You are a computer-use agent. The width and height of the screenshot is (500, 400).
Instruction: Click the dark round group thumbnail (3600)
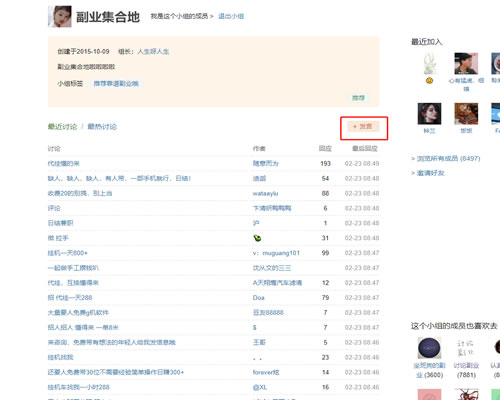429,348
